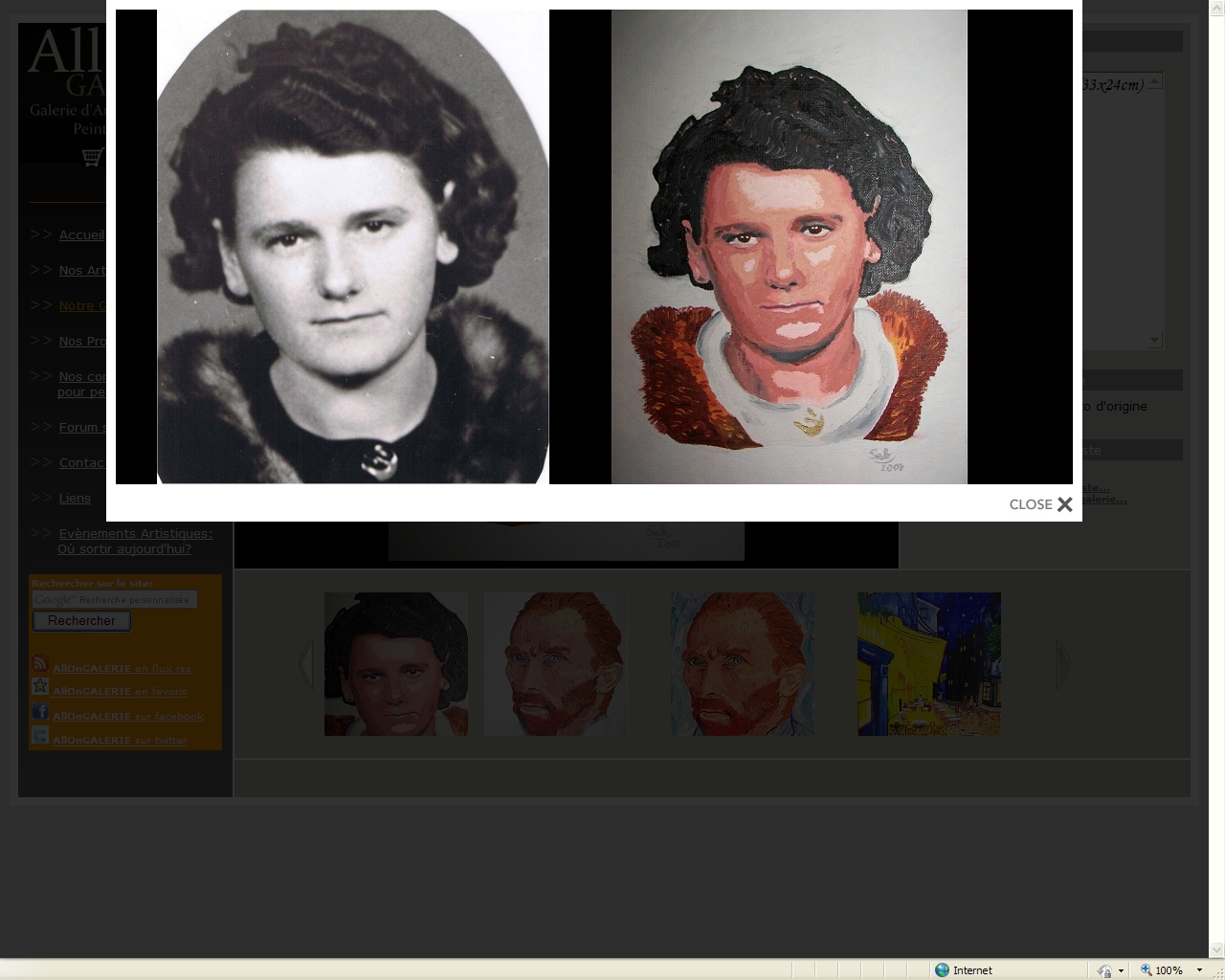Click the description box scroll-down arrow
Viewport: 1225px width, 980px height.
[1154, 340]
